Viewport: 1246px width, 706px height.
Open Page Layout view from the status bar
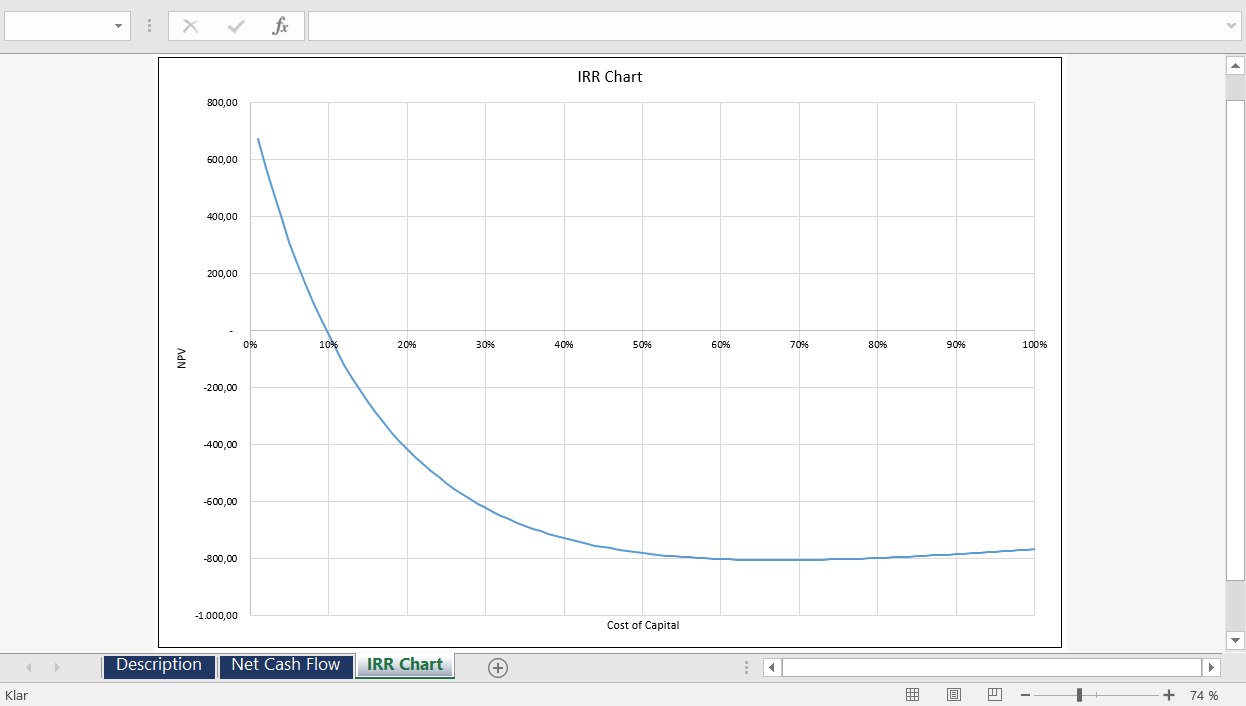click(953, 694)
